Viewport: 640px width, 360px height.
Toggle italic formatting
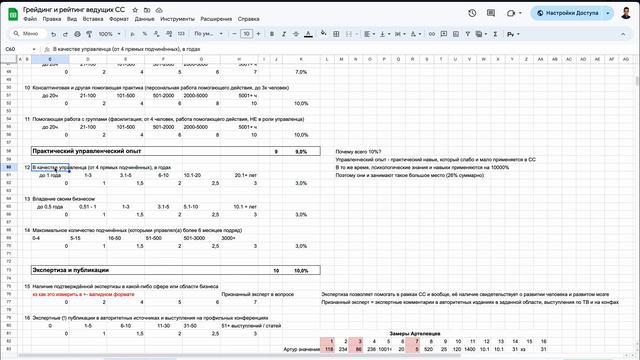point(284,34)
